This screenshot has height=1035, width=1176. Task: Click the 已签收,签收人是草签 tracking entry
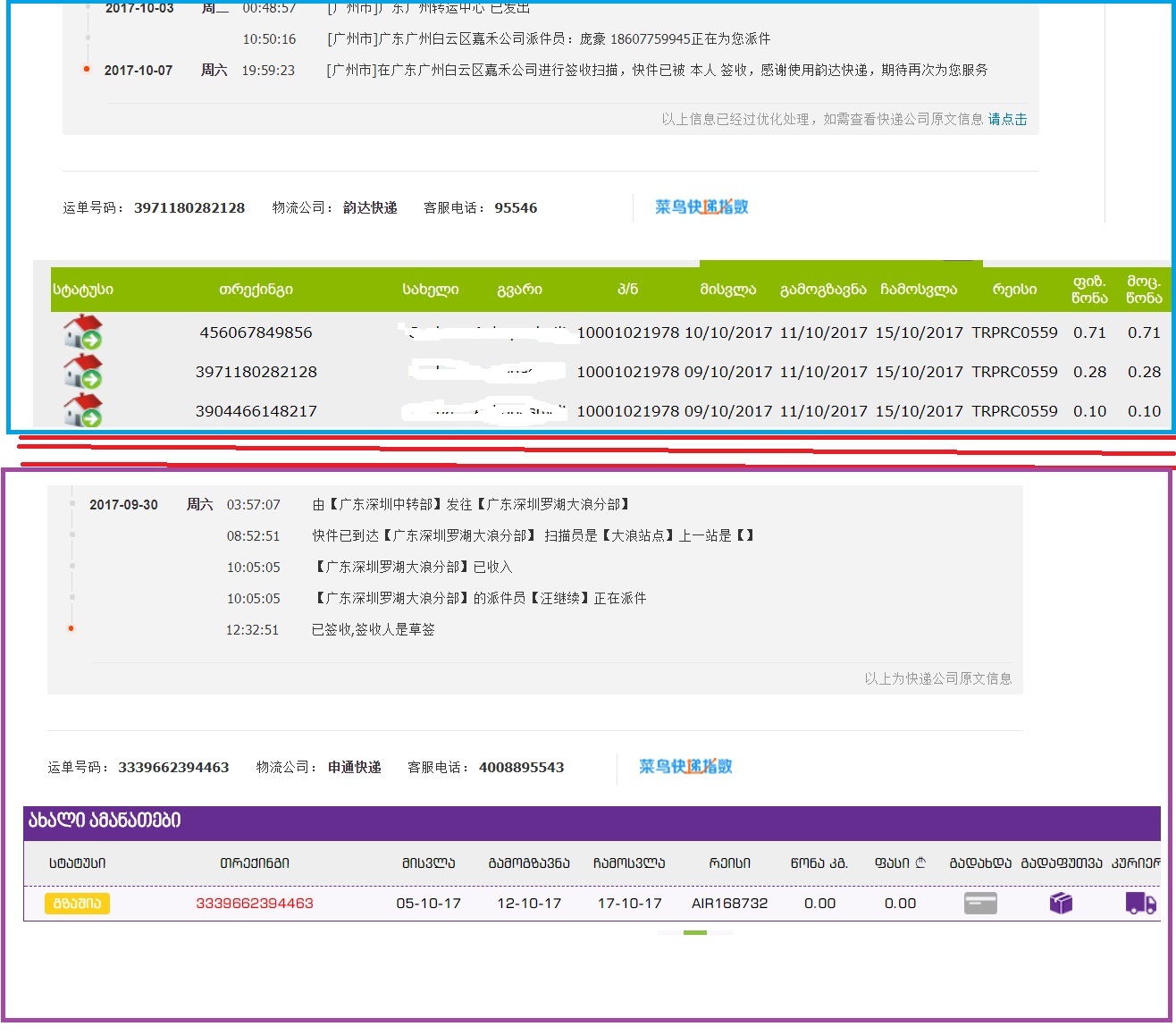pos(374,630)
